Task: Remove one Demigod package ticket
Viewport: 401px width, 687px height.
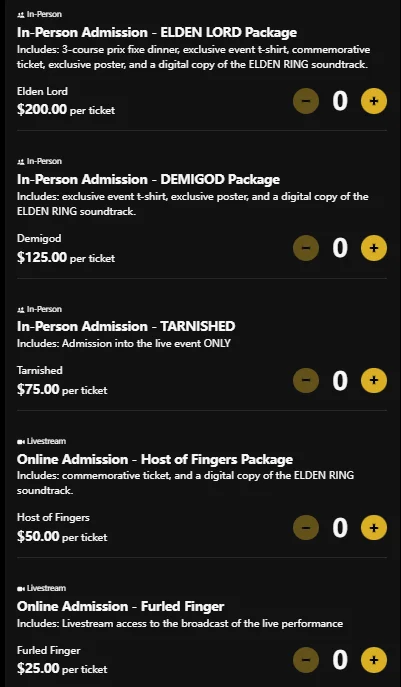Action: pos(306,248)
